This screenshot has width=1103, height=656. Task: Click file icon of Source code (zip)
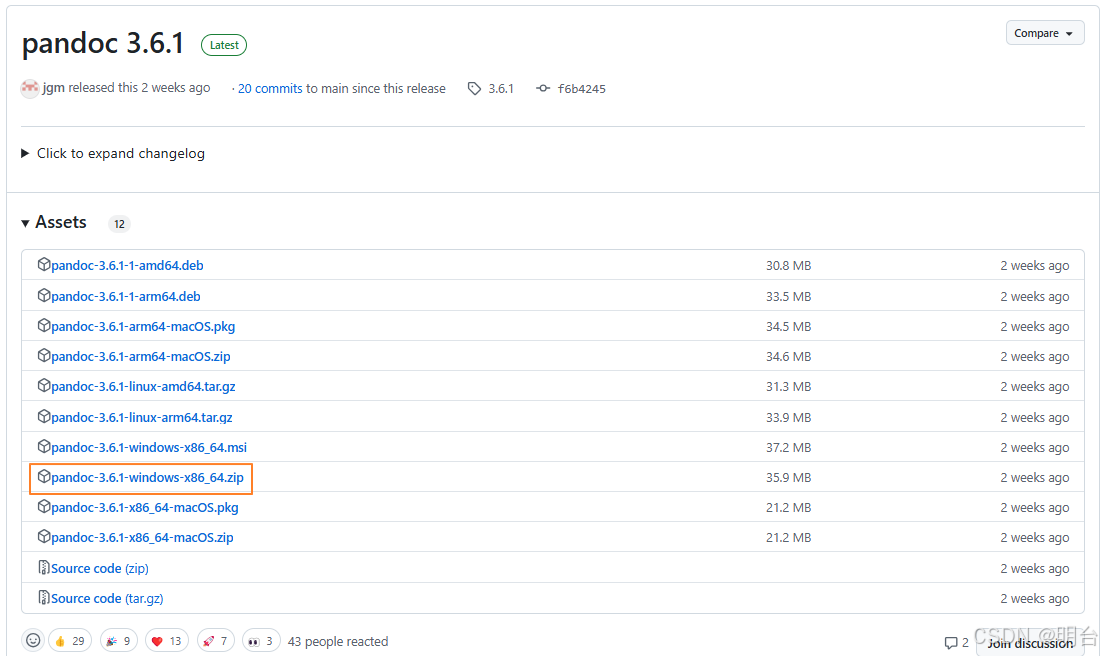click(44, 567)
